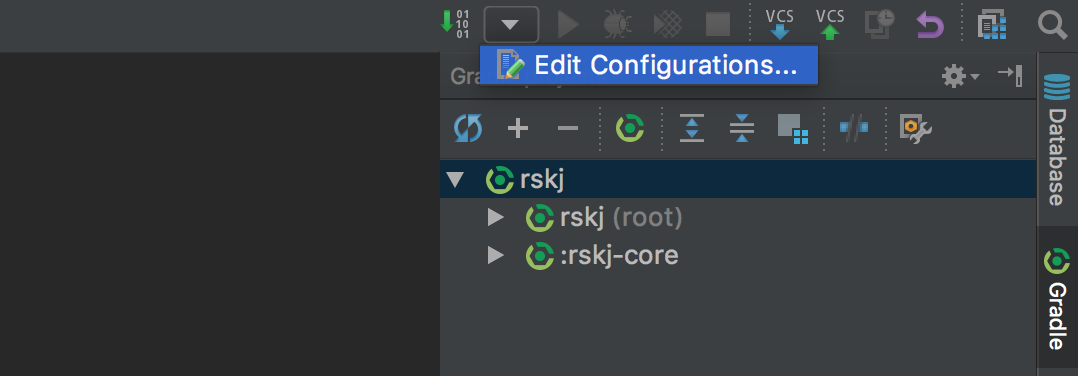Attach Gradle project plus button
The image size is (1078, 376).
pyautogui.click(x=518, y=128)
